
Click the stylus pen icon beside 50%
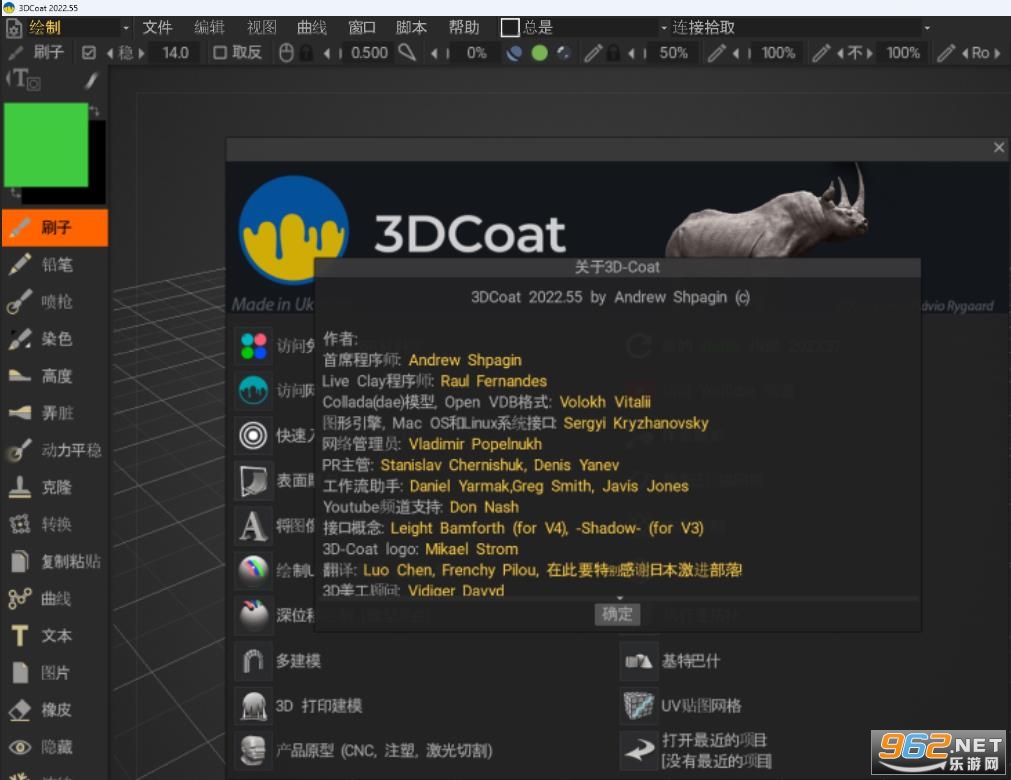tap(593, 53)
